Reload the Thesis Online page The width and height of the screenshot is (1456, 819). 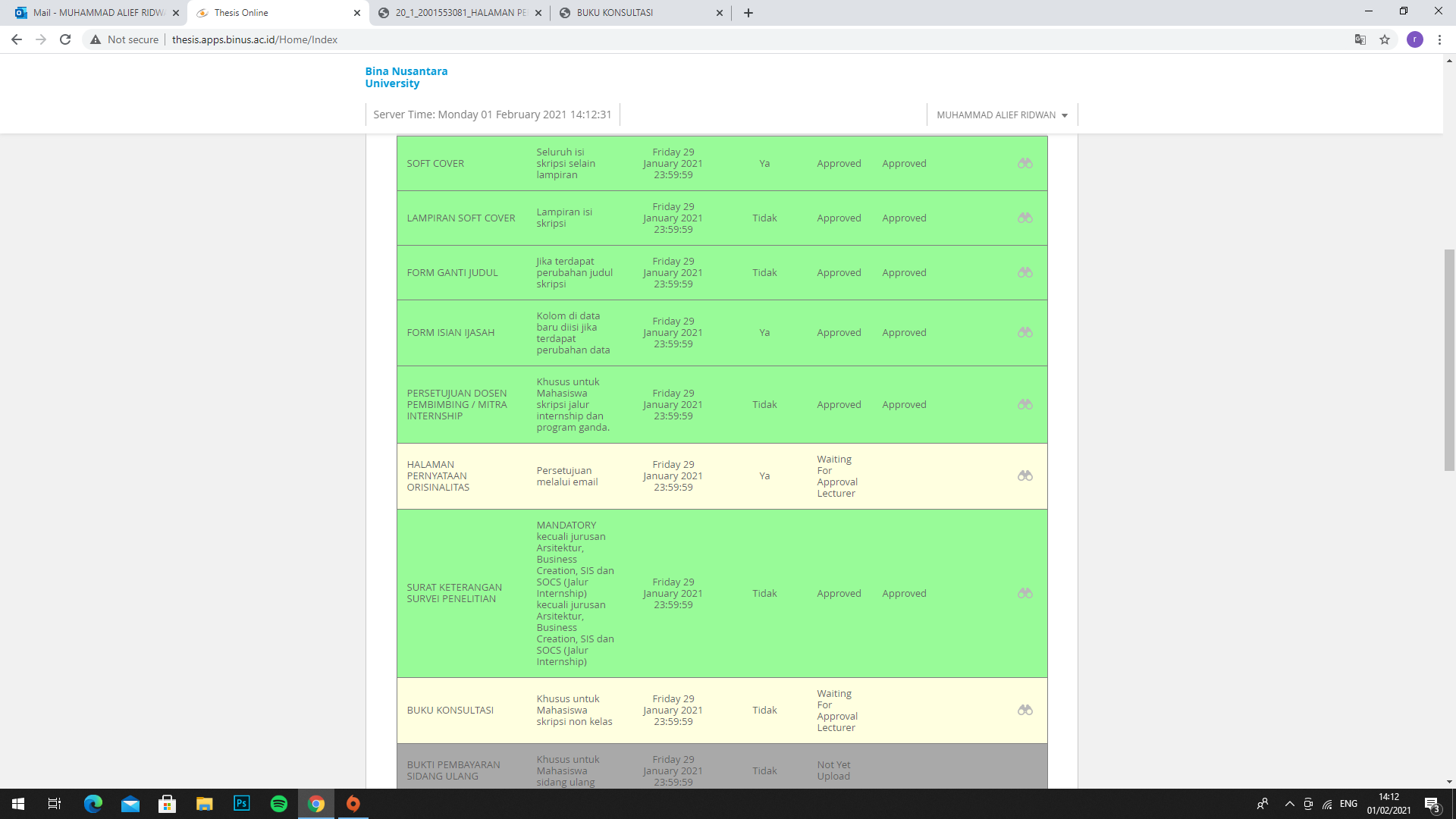[65, 39]
